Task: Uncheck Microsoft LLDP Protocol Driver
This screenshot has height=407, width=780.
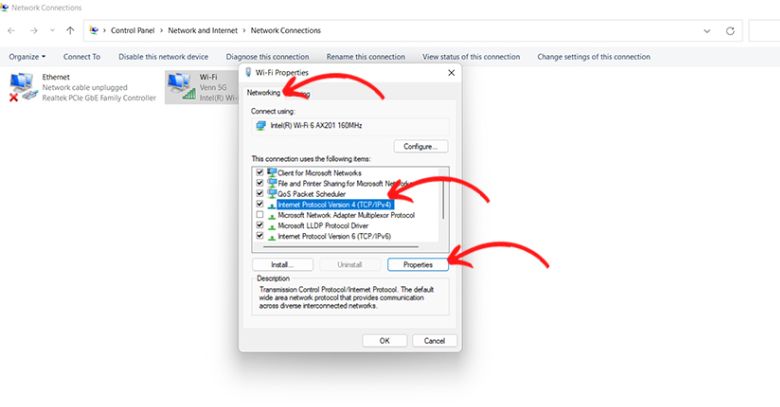Action: point(260,225)
